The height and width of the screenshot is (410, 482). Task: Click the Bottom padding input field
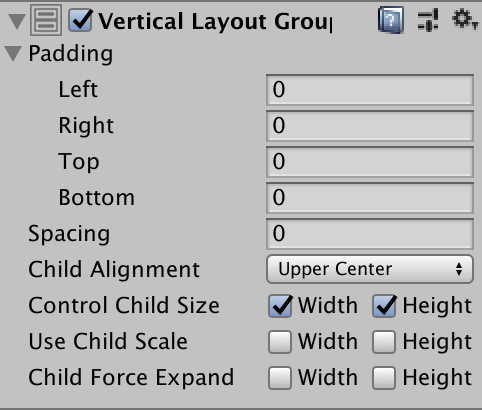(370, 198)
